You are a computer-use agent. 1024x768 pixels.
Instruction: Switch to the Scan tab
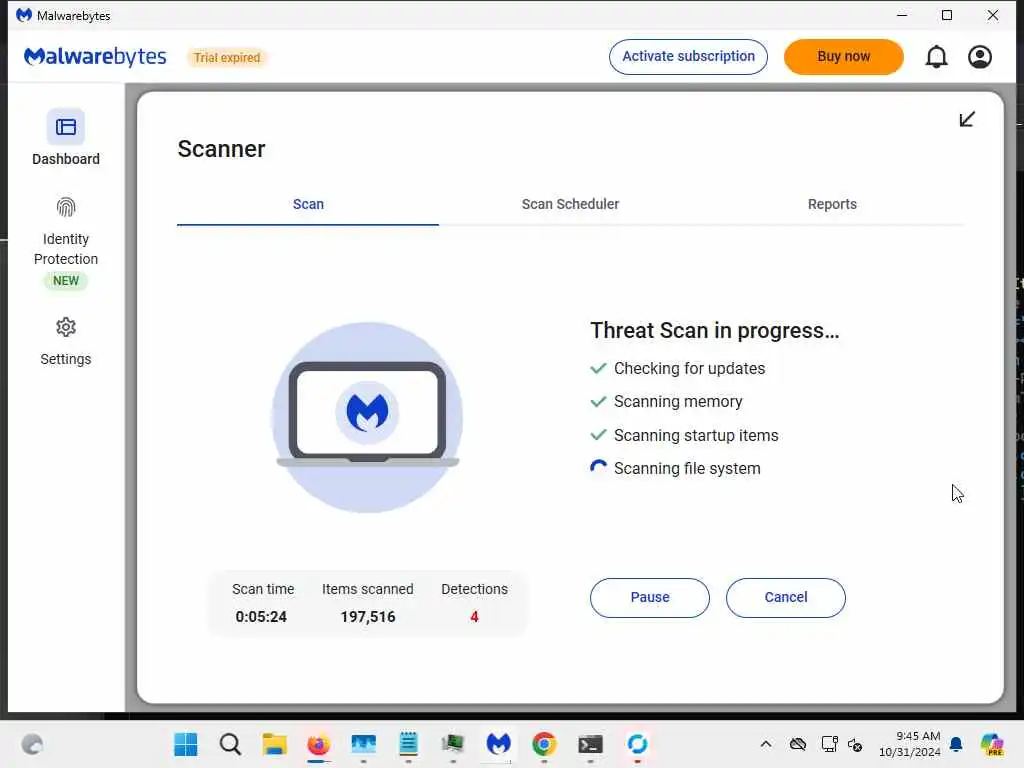[x=308, y=204]
